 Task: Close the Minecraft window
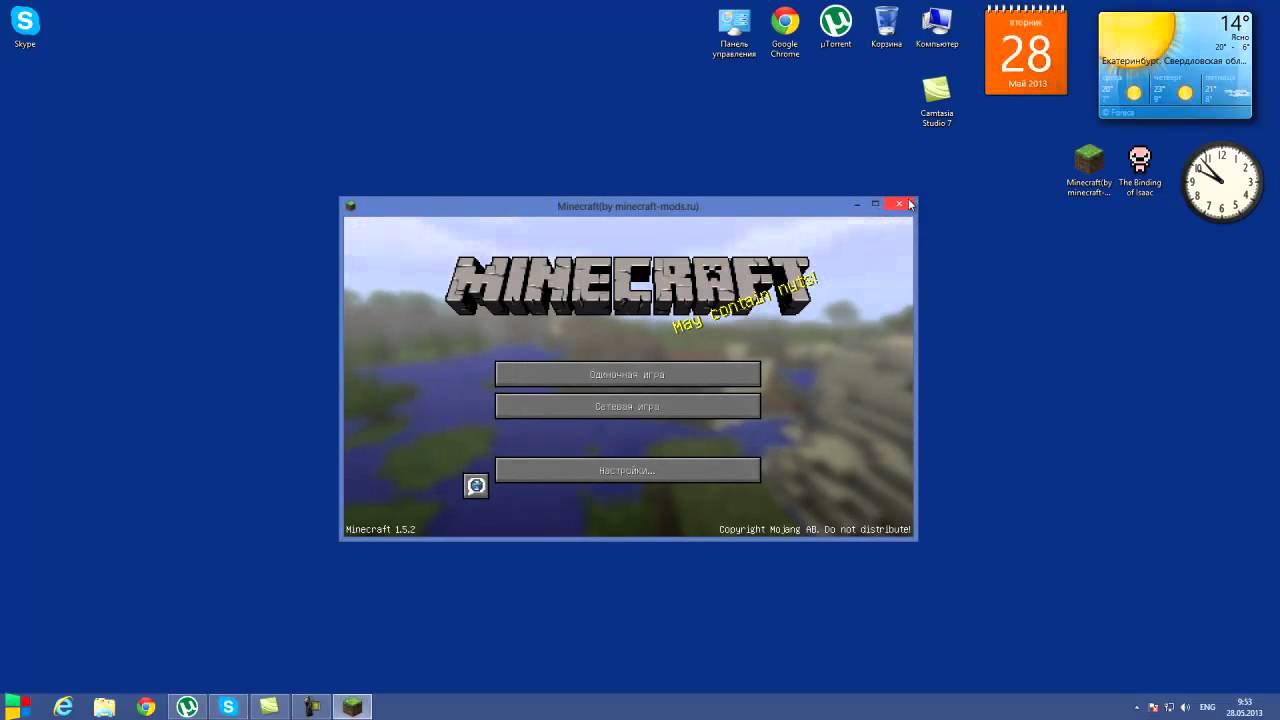(x=899, y=204)
